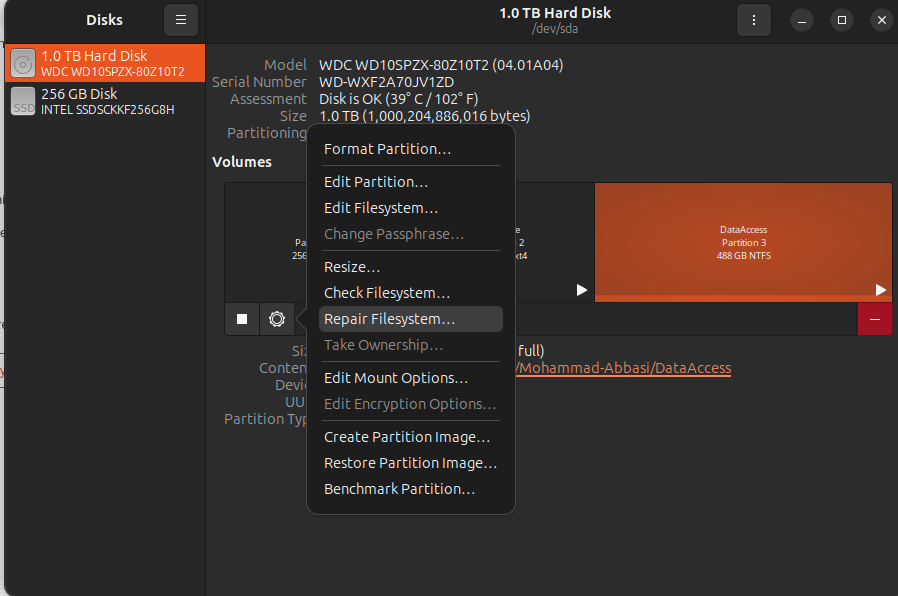Click the red delete partition minus button
The width and height of the screenshot is (898, 596).
[874, 319]
